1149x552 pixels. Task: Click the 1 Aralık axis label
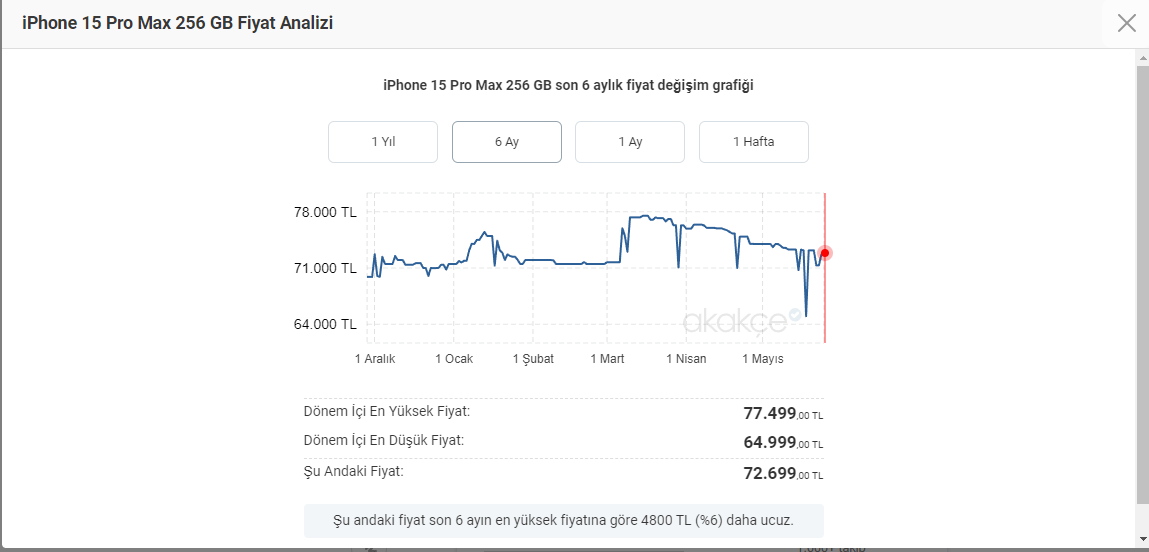(375, 359)
